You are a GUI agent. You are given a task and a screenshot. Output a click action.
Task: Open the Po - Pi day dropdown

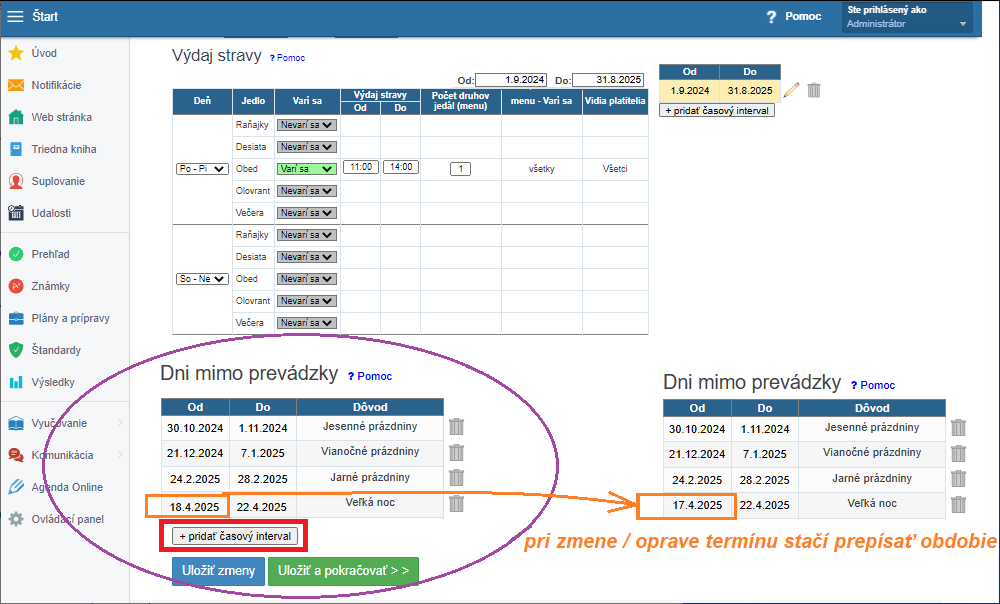pyautogui.click(x=201, y=169)
